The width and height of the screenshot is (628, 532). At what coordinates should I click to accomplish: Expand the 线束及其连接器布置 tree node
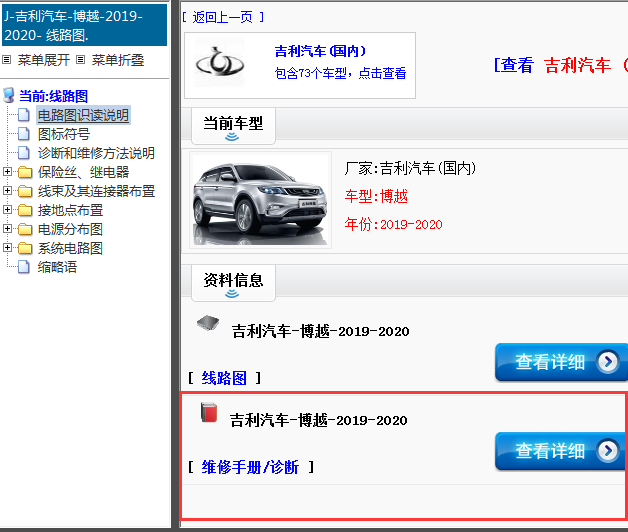(7, 190)
